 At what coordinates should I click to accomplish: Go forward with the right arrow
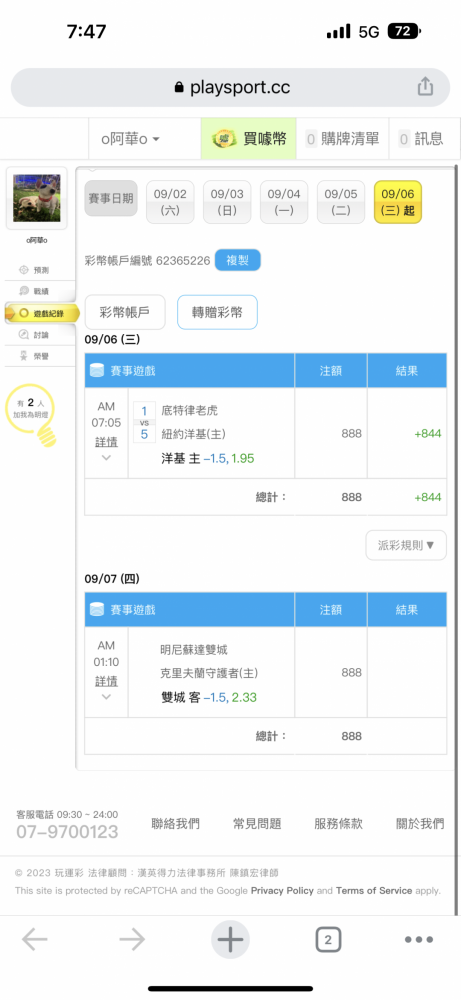pyautogui.click(x=132, y=939)
